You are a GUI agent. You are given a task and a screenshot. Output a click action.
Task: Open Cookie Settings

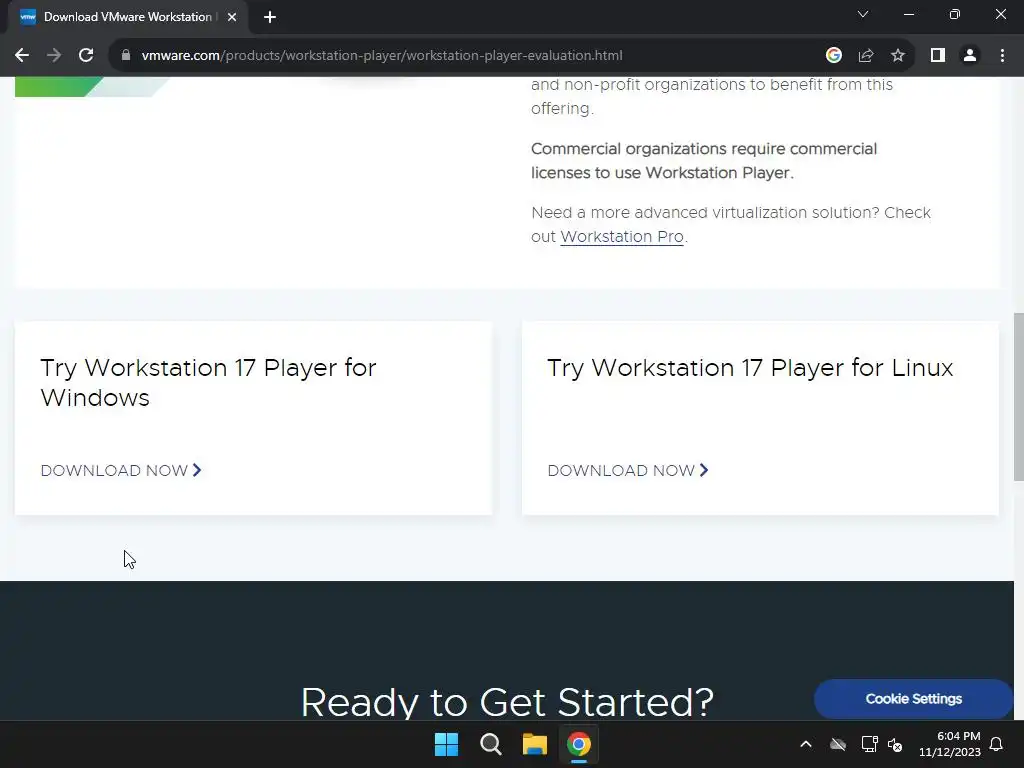click(914, 699)
